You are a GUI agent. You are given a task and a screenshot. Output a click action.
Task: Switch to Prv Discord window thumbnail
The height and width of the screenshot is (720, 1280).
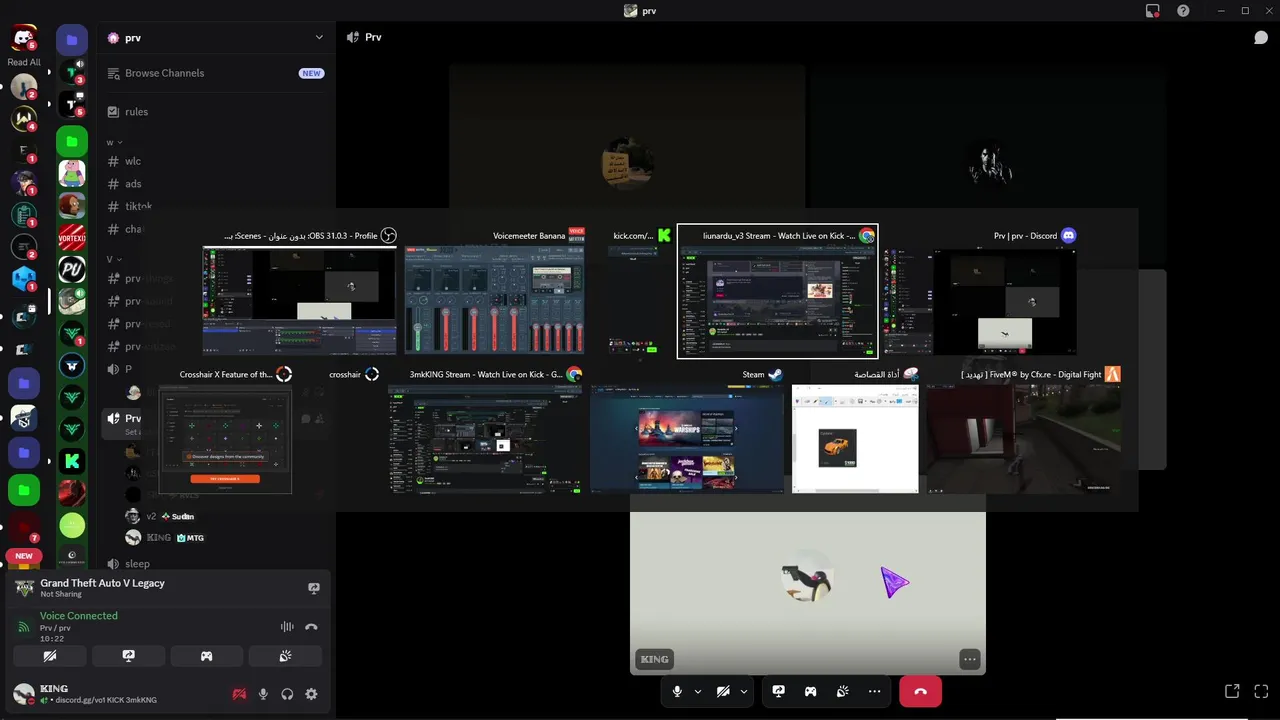[x=980, y=300]
